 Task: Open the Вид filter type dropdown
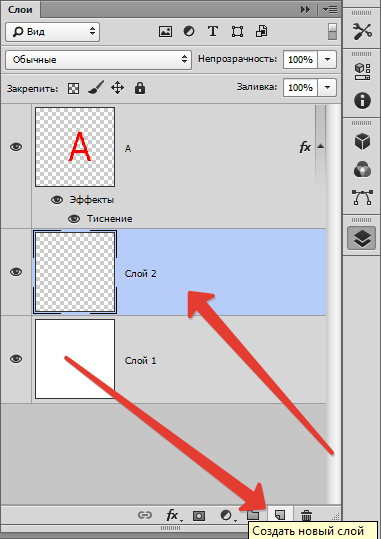click(53, 32)
